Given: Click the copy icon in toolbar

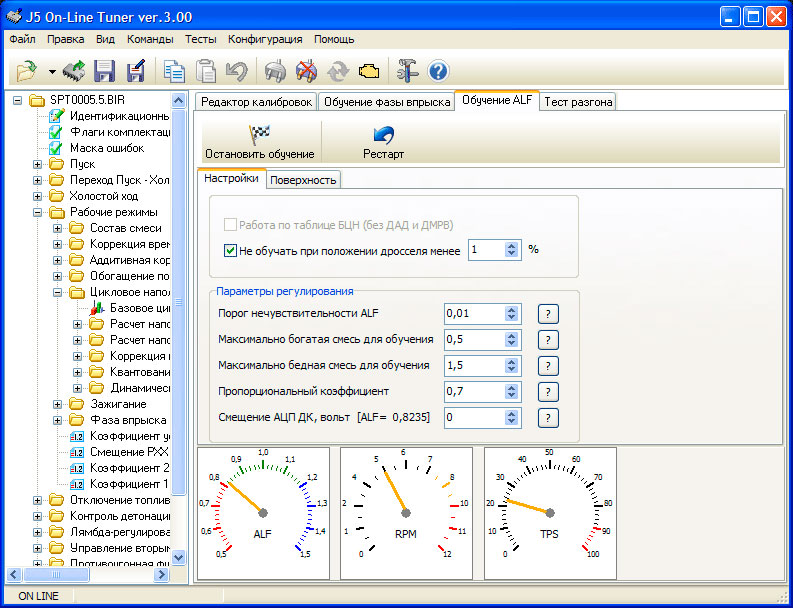Looking at the screenshot, I should [x=174, y=71].
